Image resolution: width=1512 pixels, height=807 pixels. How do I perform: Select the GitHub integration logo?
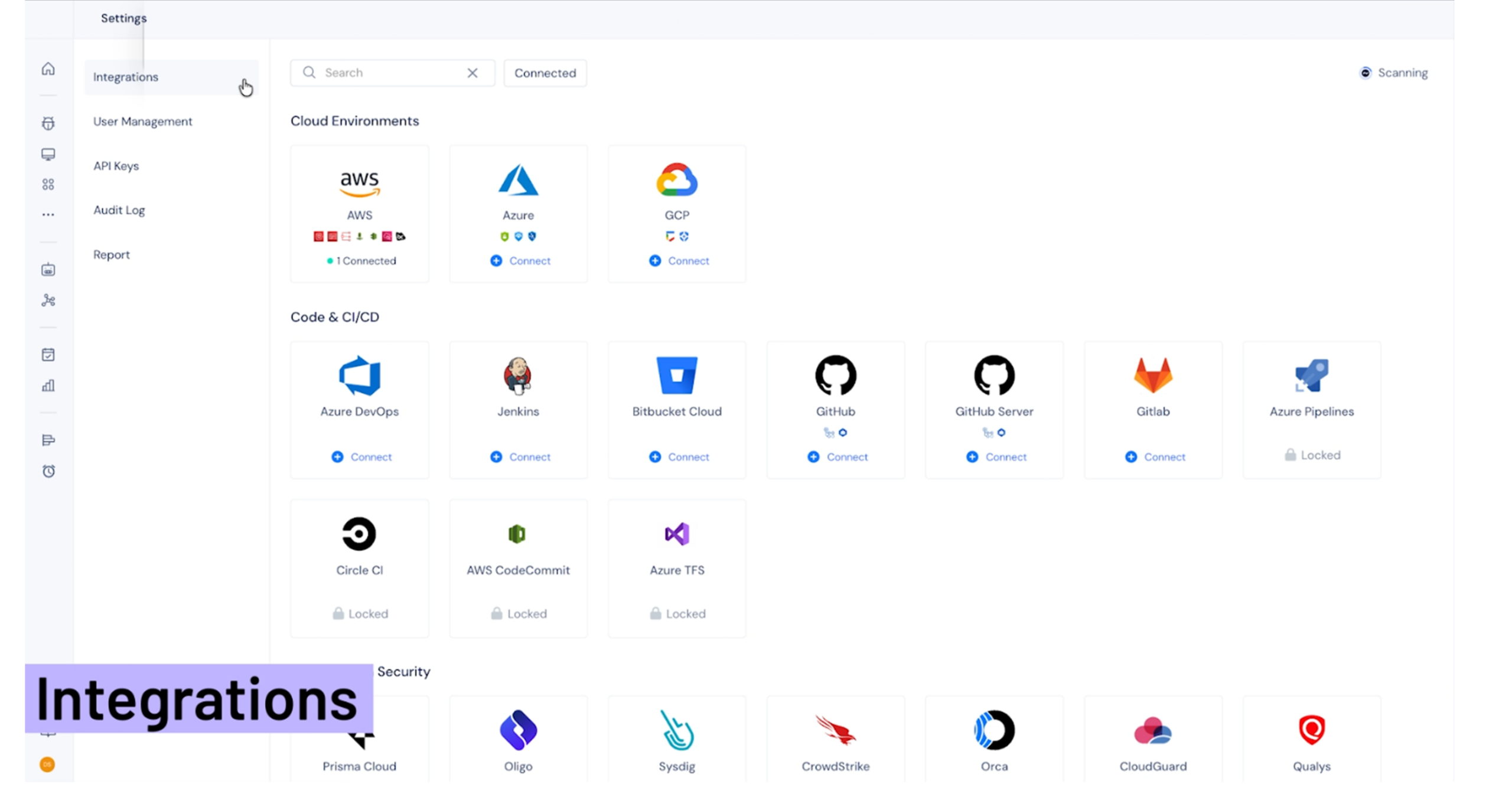click(x=835, y=375)
